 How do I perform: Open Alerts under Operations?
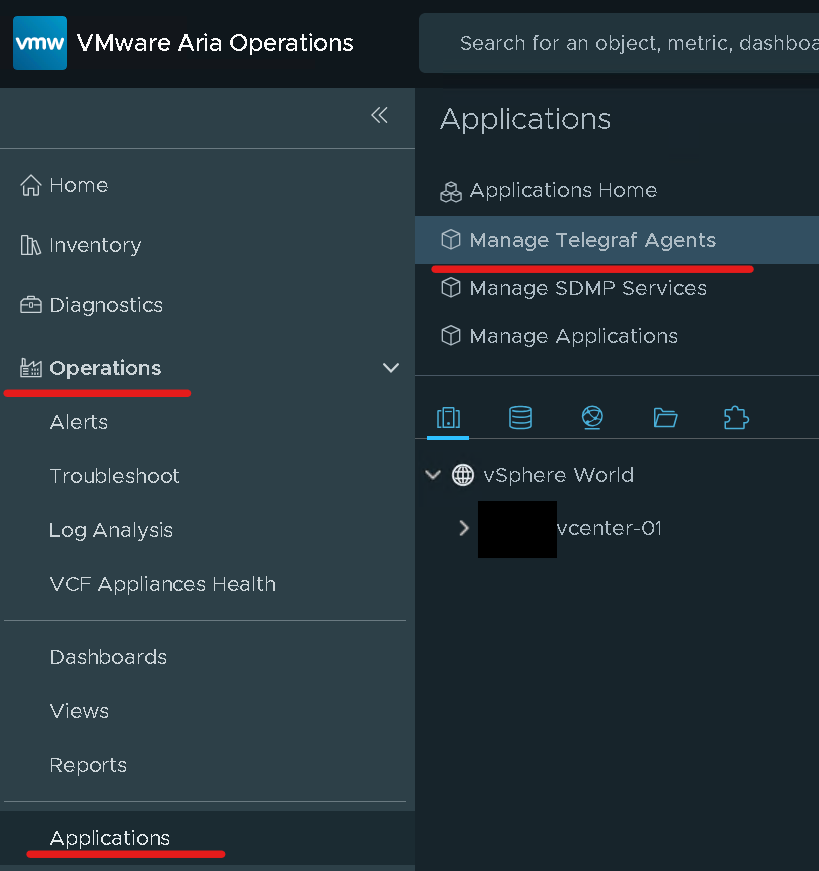78,422
